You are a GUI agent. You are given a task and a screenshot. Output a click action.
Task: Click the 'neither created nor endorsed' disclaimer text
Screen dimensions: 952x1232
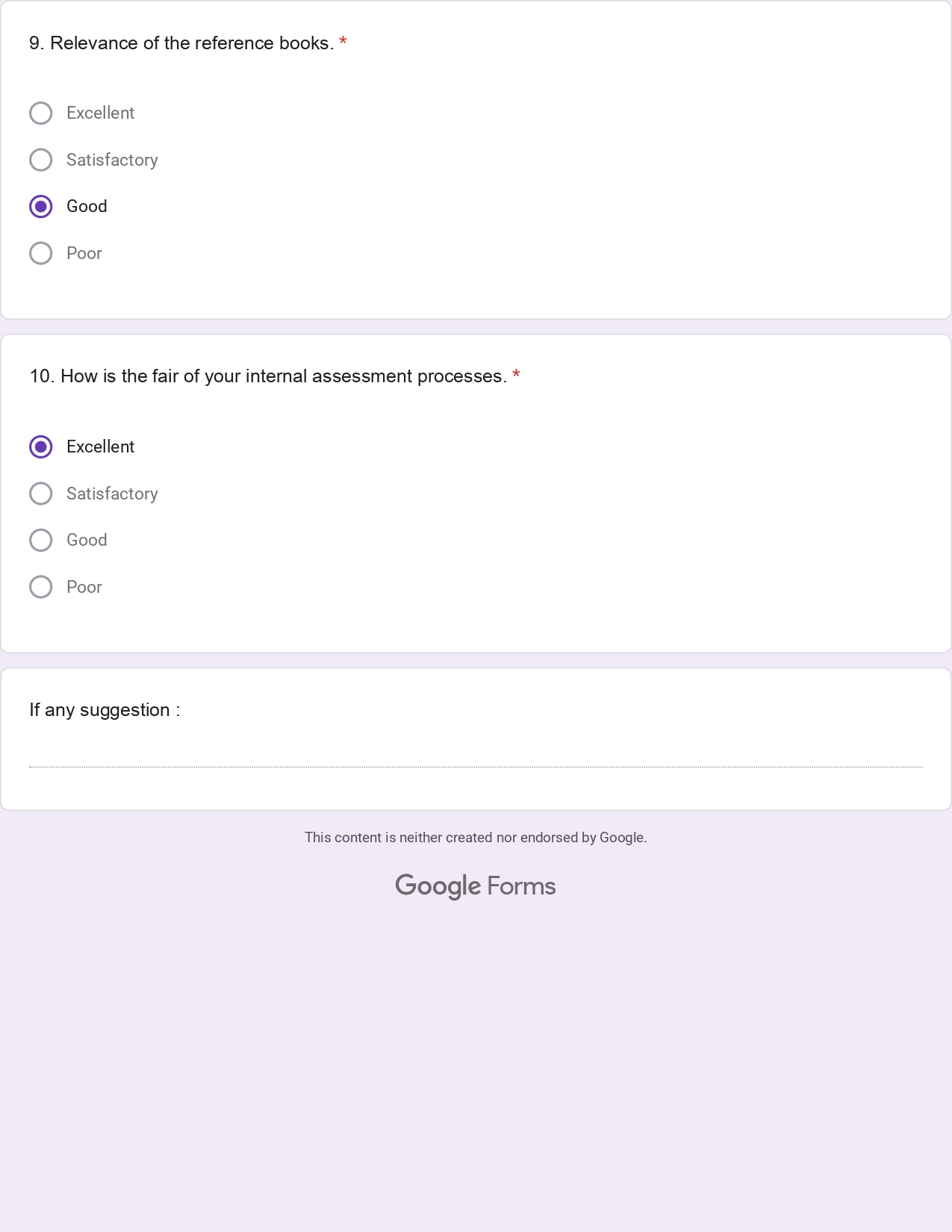pos(476,838)
